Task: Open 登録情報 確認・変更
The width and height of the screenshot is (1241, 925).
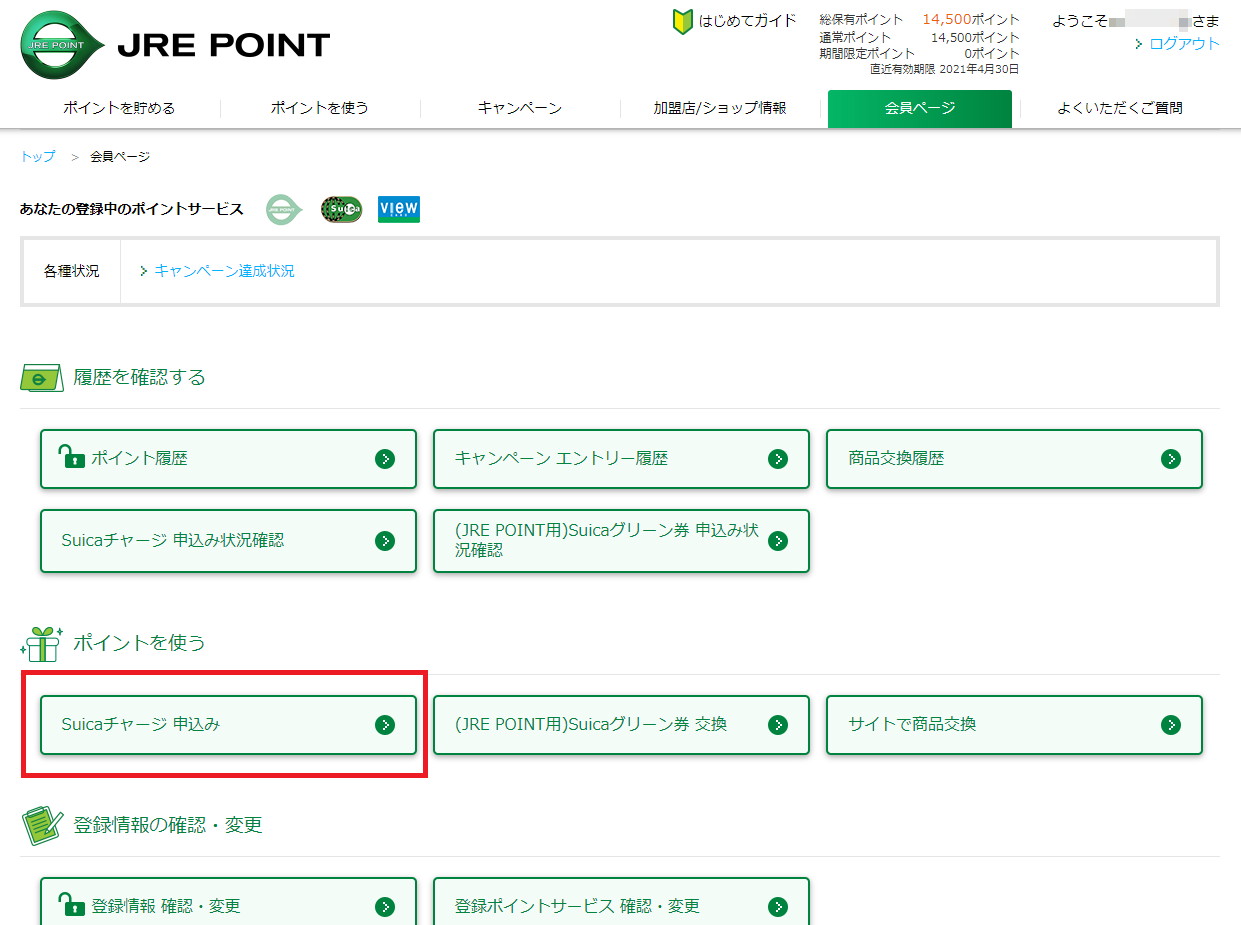Action: [x=228, y=902]
